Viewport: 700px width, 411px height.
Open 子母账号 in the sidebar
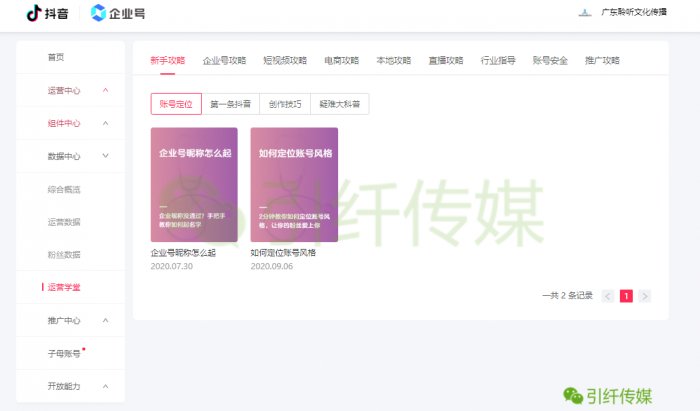64,353
